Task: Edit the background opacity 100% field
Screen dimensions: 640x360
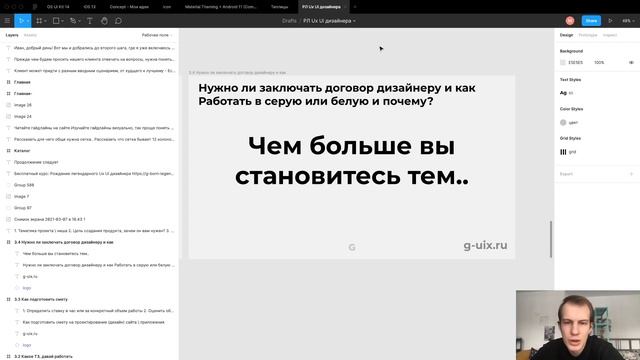Action: [x=599, y=62]
